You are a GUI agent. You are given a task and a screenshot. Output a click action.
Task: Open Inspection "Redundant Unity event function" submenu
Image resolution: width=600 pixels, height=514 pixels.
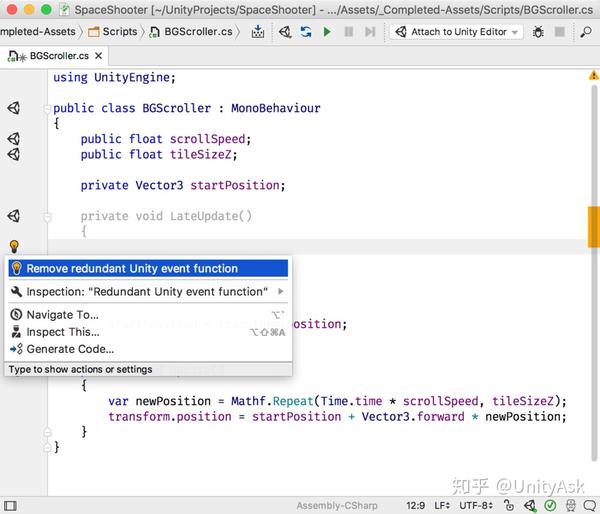pos(148,292)
